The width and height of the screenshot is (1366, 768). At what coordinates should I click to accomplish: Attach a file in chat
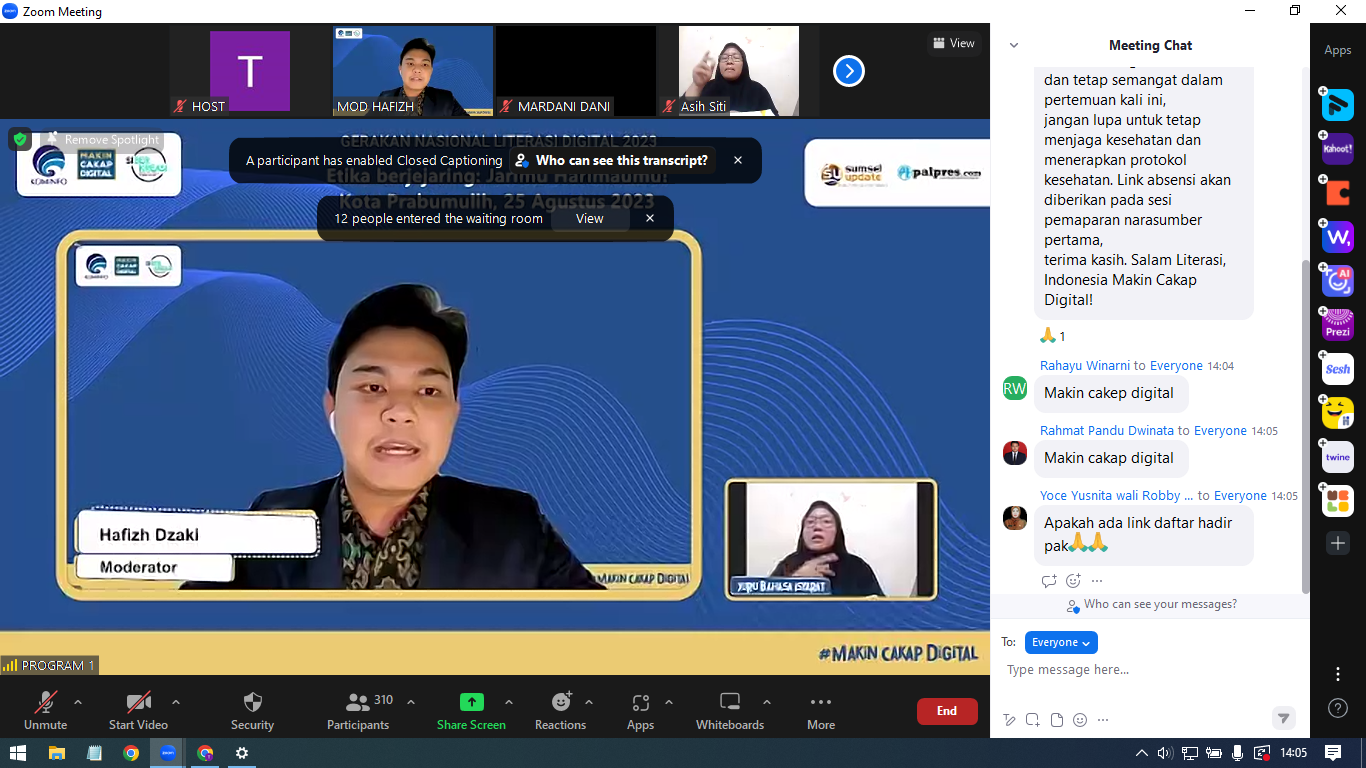click(1057, 720)
